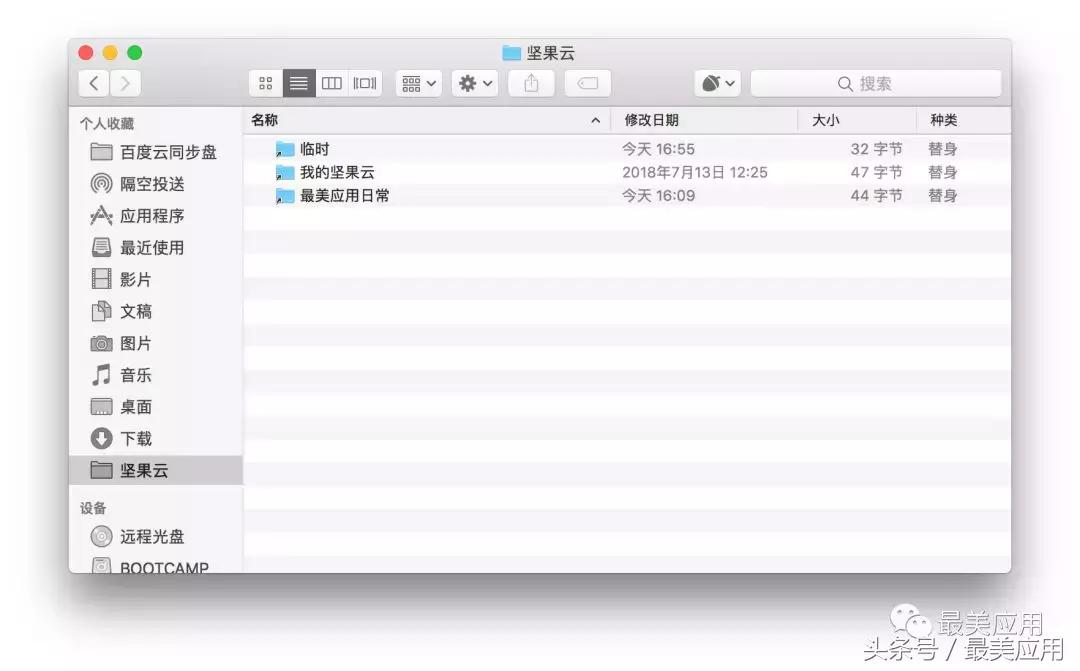Sort by the 名称 column header
1080x671 pixels.
[x=427, y=120]
